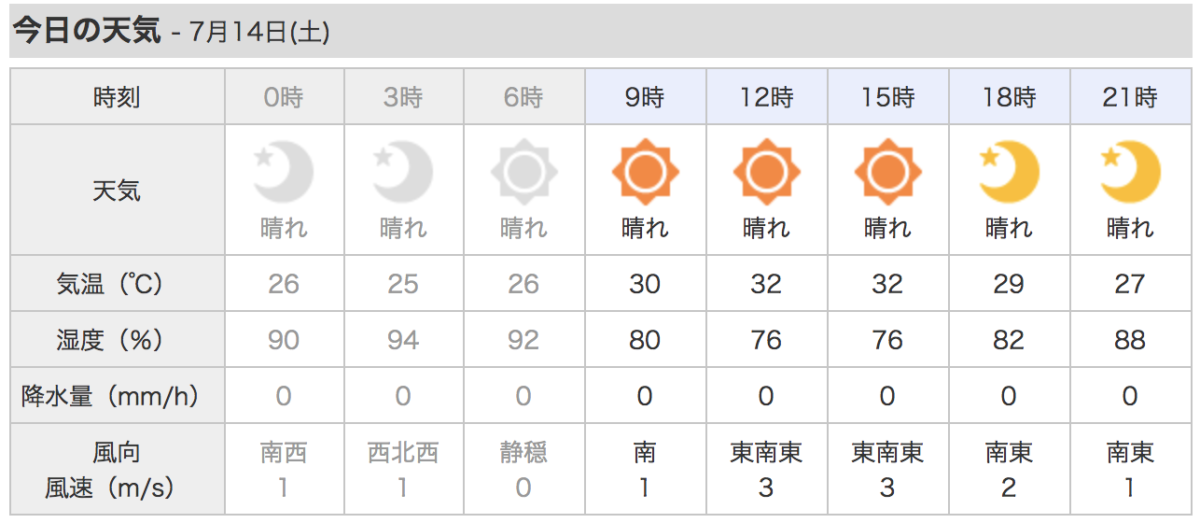The image size is (1200, 523).
Task: Click the 94 humidity value at 3時
Action: 403,340
